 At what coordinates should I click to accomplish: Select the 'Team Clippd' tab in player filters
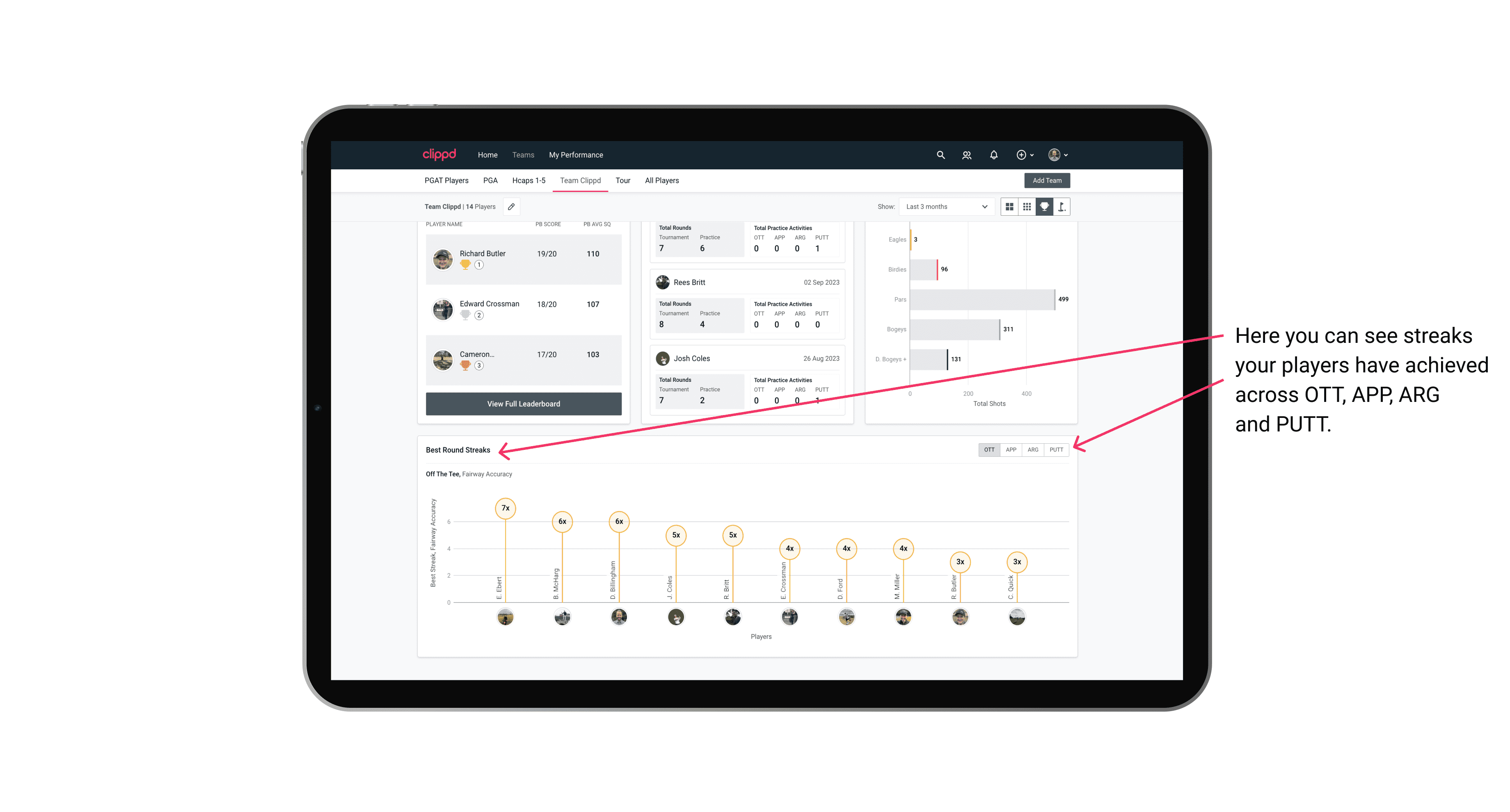[581, 181]
